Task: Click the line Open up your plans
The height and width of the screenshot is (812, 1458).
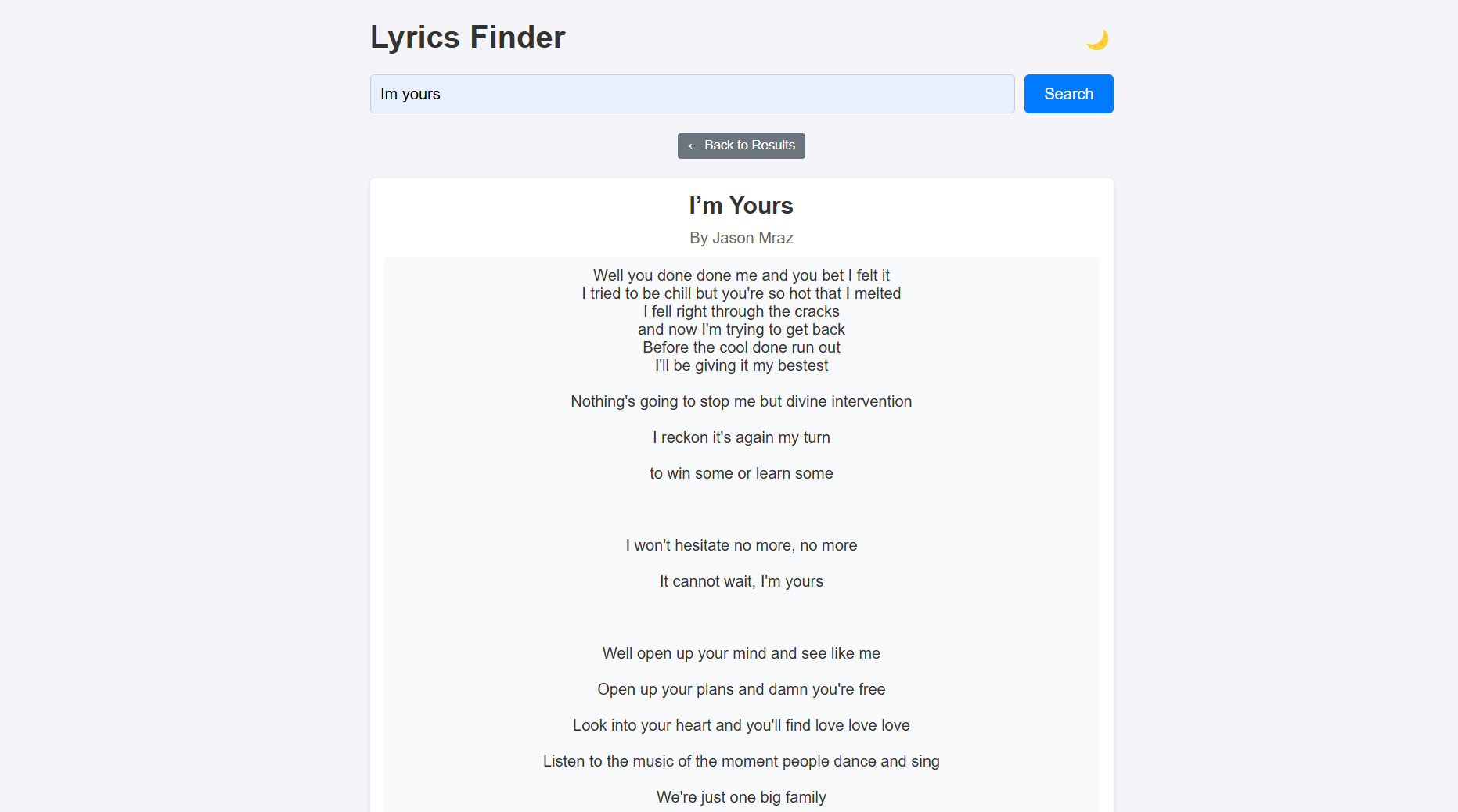Action: pos(741,689)
